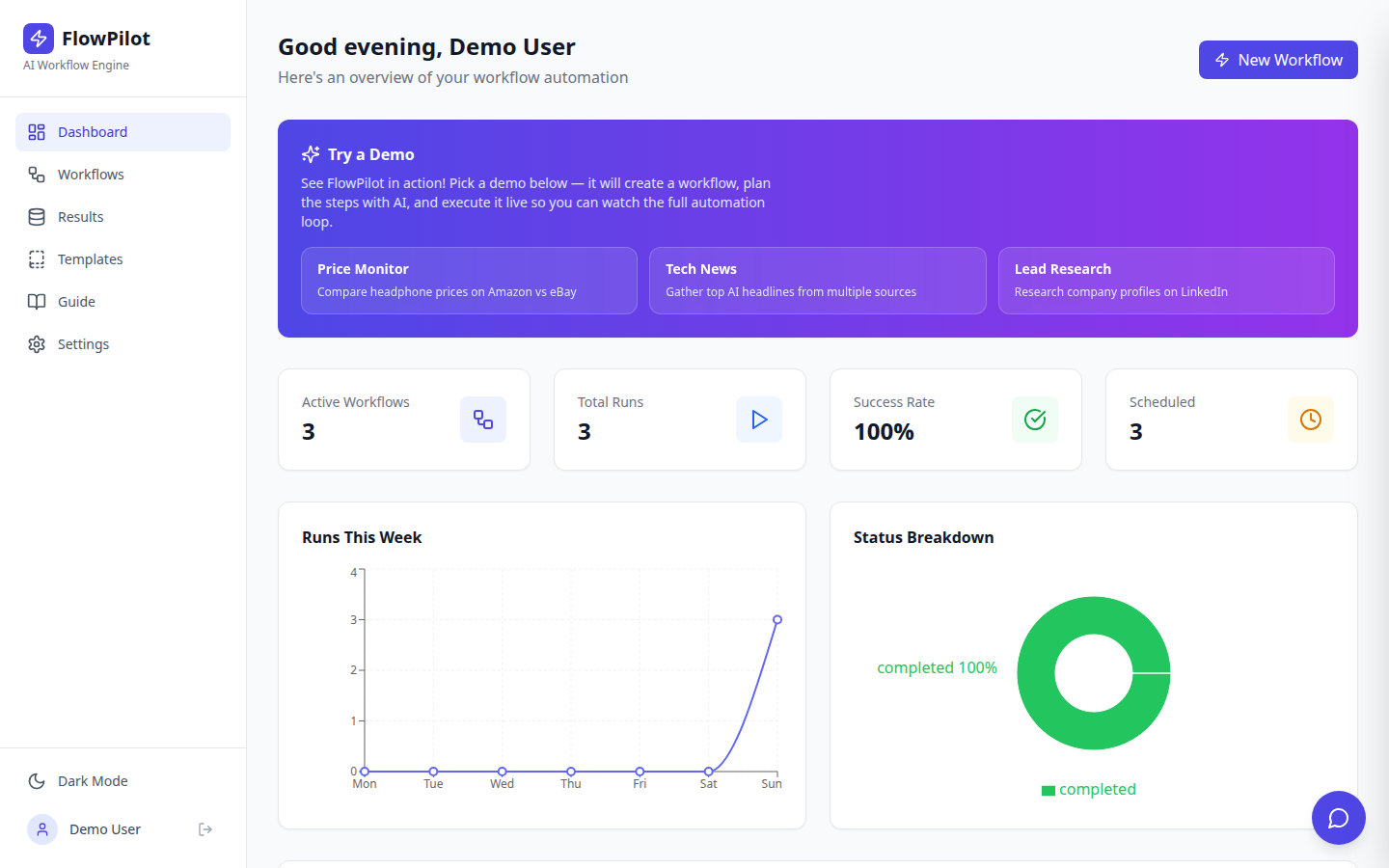Click the AI Workflow Engine tagline
Viewport: 1389px width, 868px height.
click(x=76, y=66)
